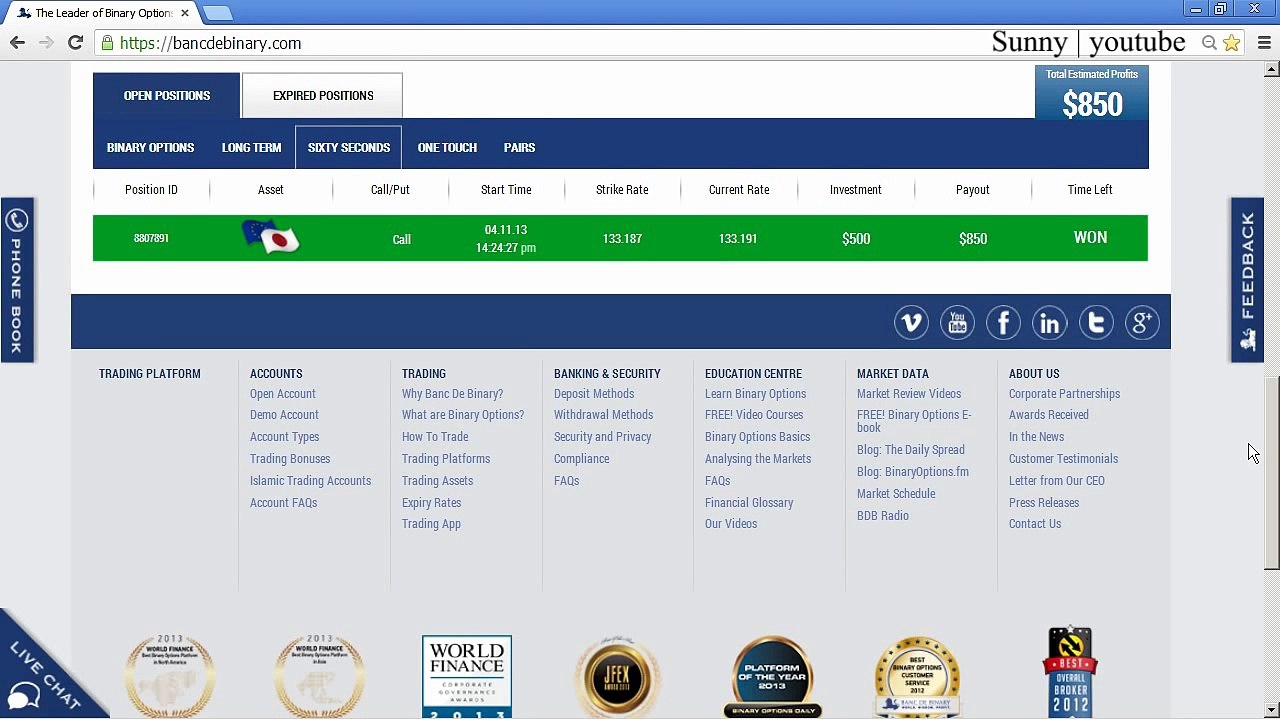This screenshot has width=1280, height=720.
Task: Open Islamic Trading Accounts link
Action: (x=310, y=481)
